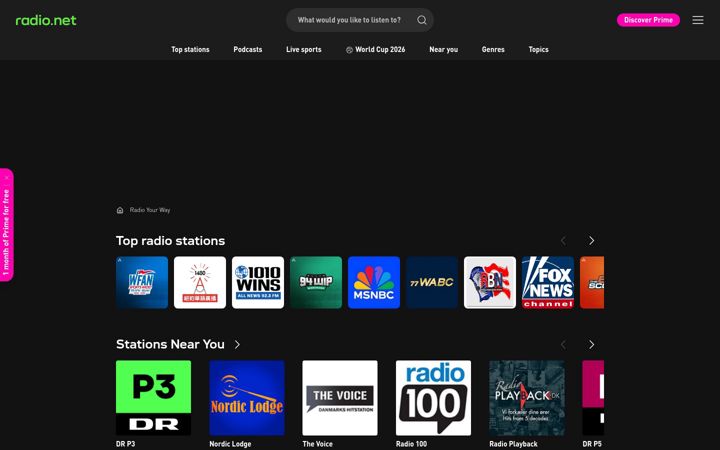The height and width of the screenshot is (450, 720).
Task: Open the MSNBC station tile
Action: click(374, 282)
